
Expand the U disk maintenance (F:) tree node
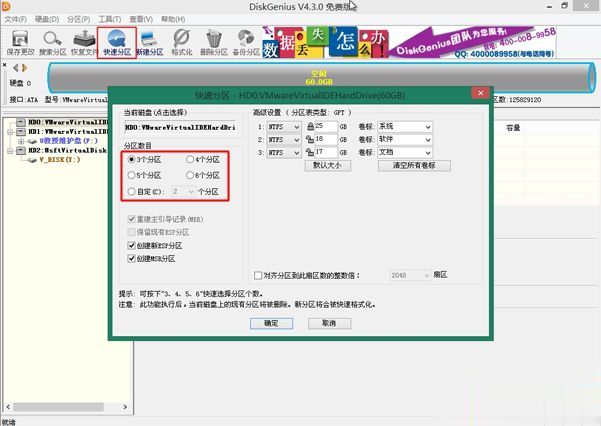pos(21,141)
